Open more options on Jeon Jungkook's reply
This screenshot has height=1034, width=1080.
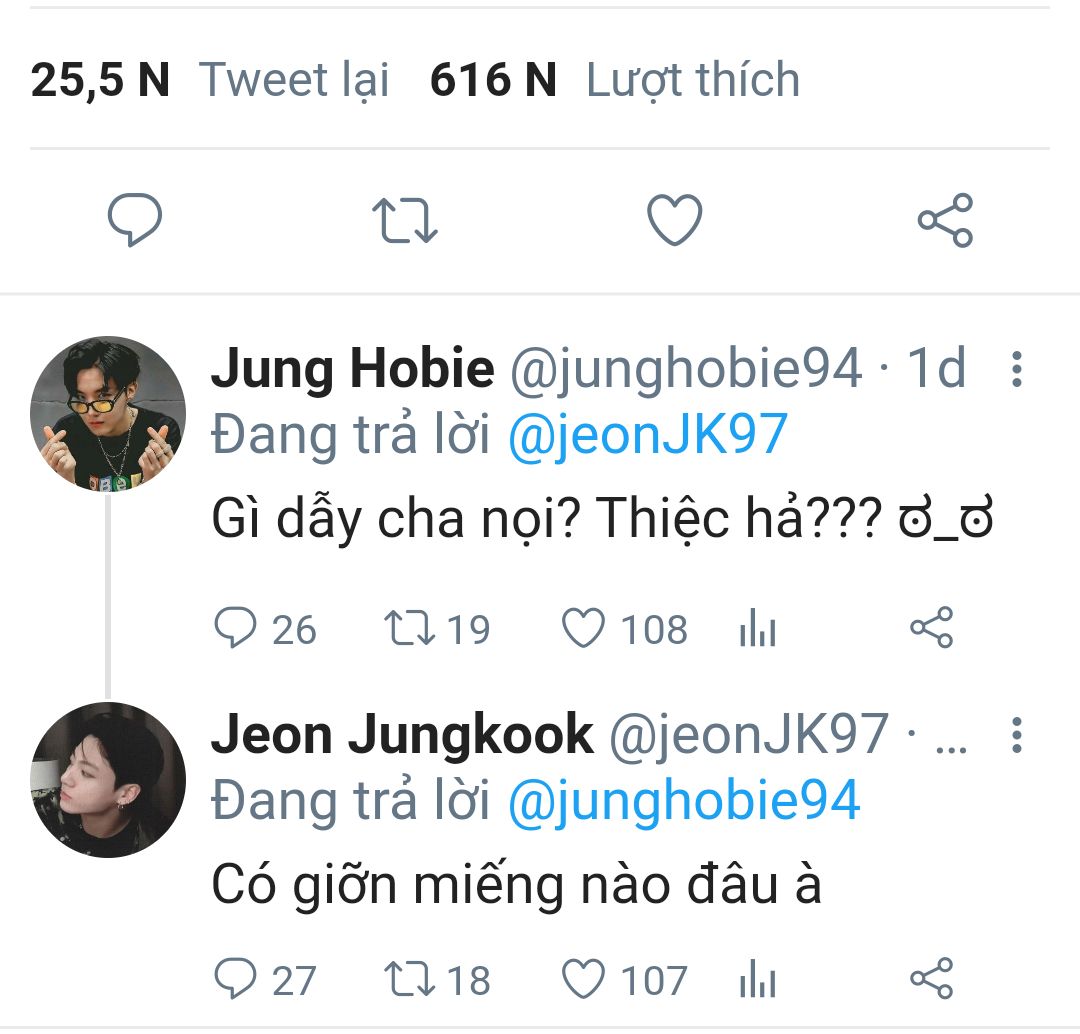(x=1017, y=736)
